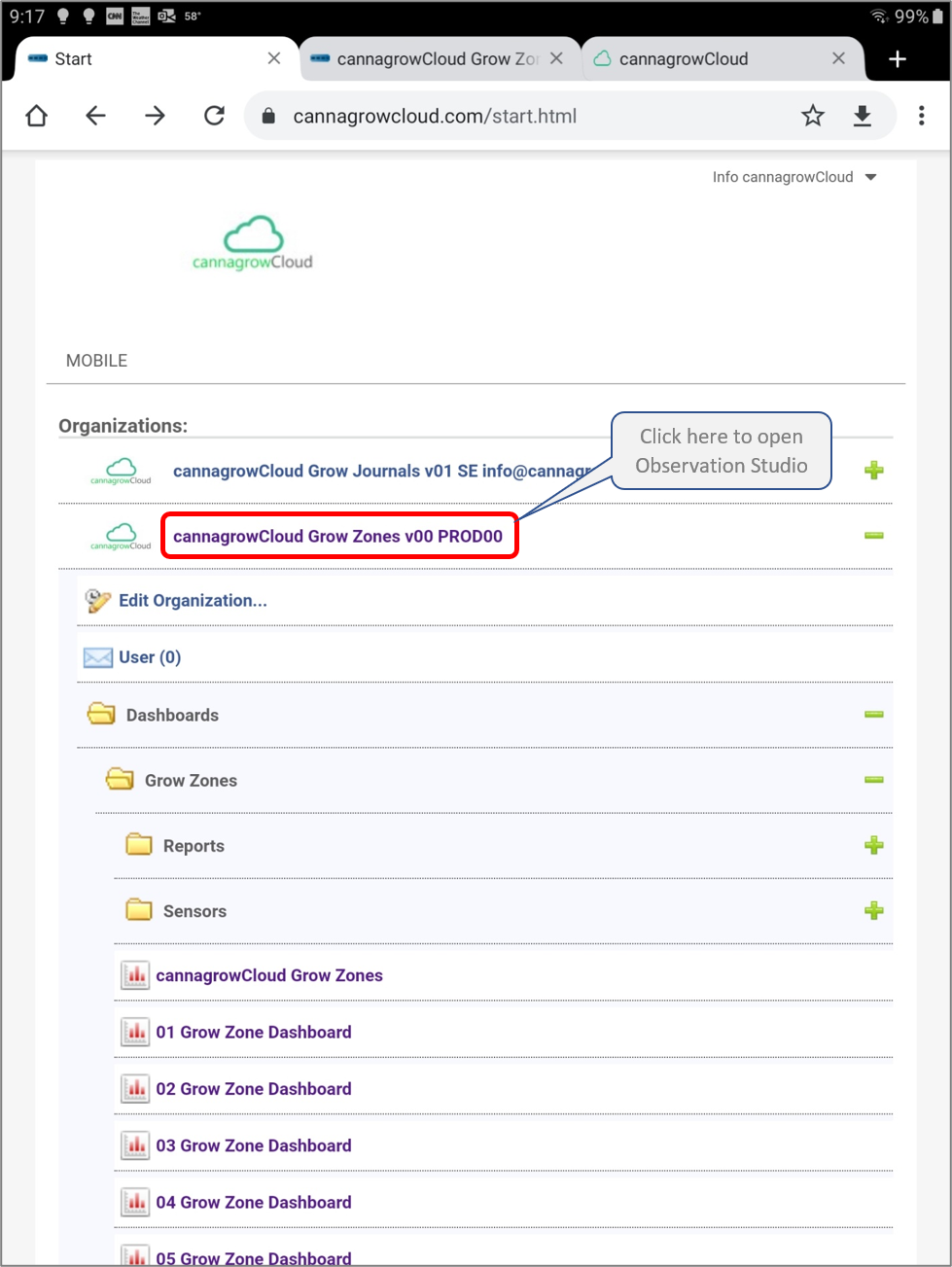Open the Info cannagrowCloud dropdown
This screenshot has height=1267, width=952.
[x=793, y=177]
